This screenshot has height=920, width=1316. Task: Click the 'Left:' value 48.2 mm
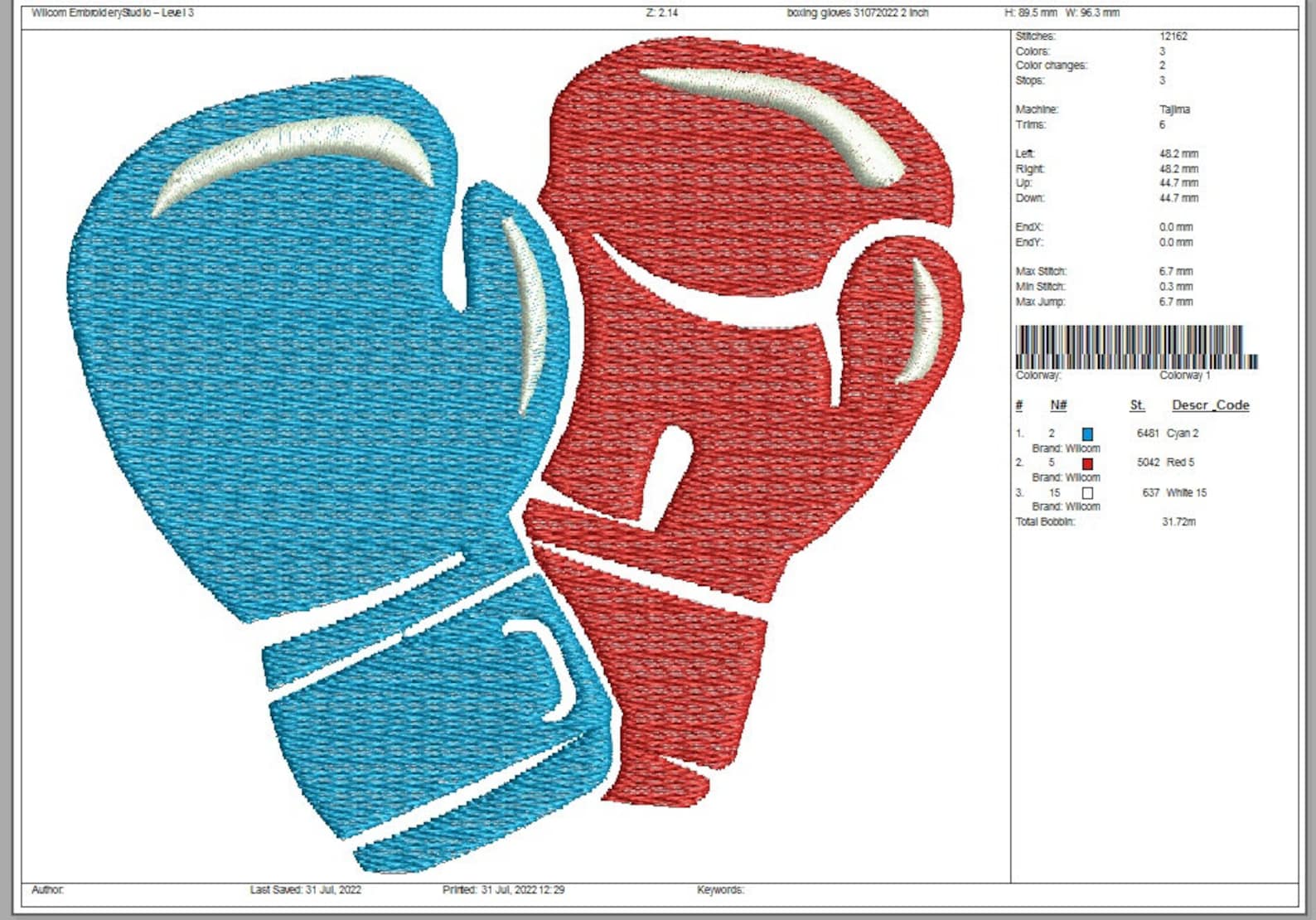pyautogui.click(x=1178, y=154)
